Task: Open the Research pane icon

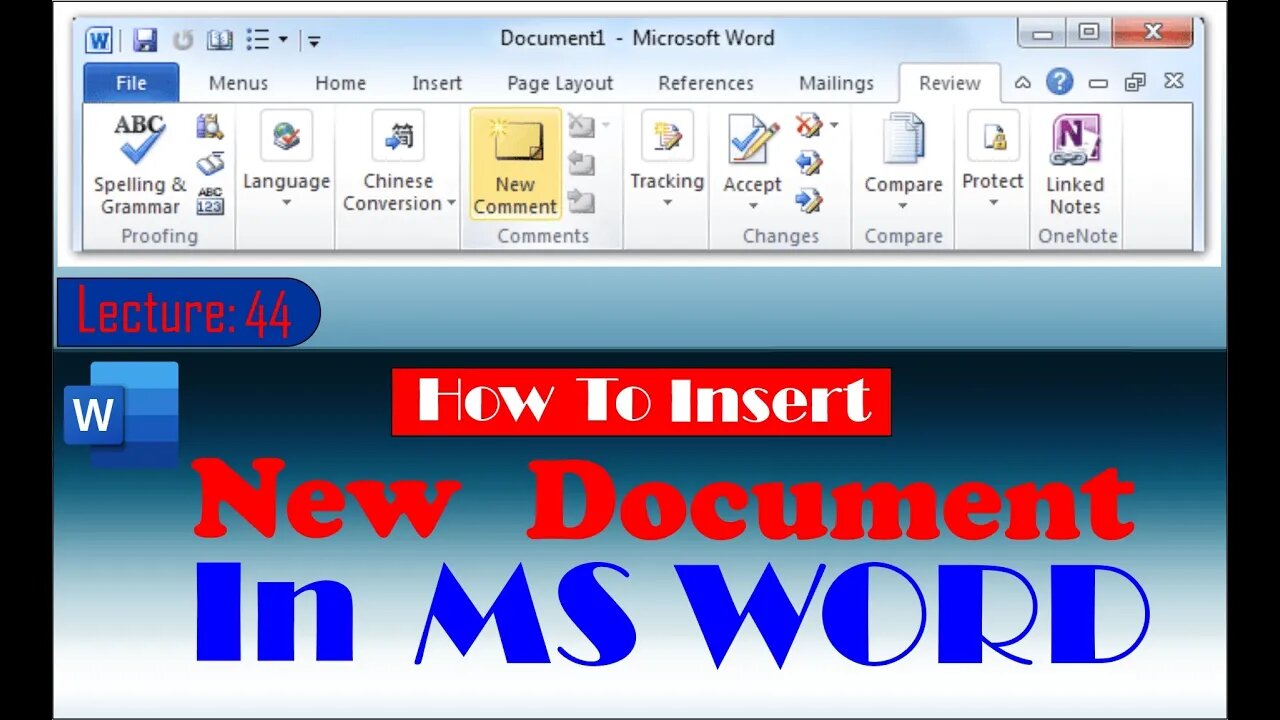Action: pyautogui.click(x=210, y=126)
